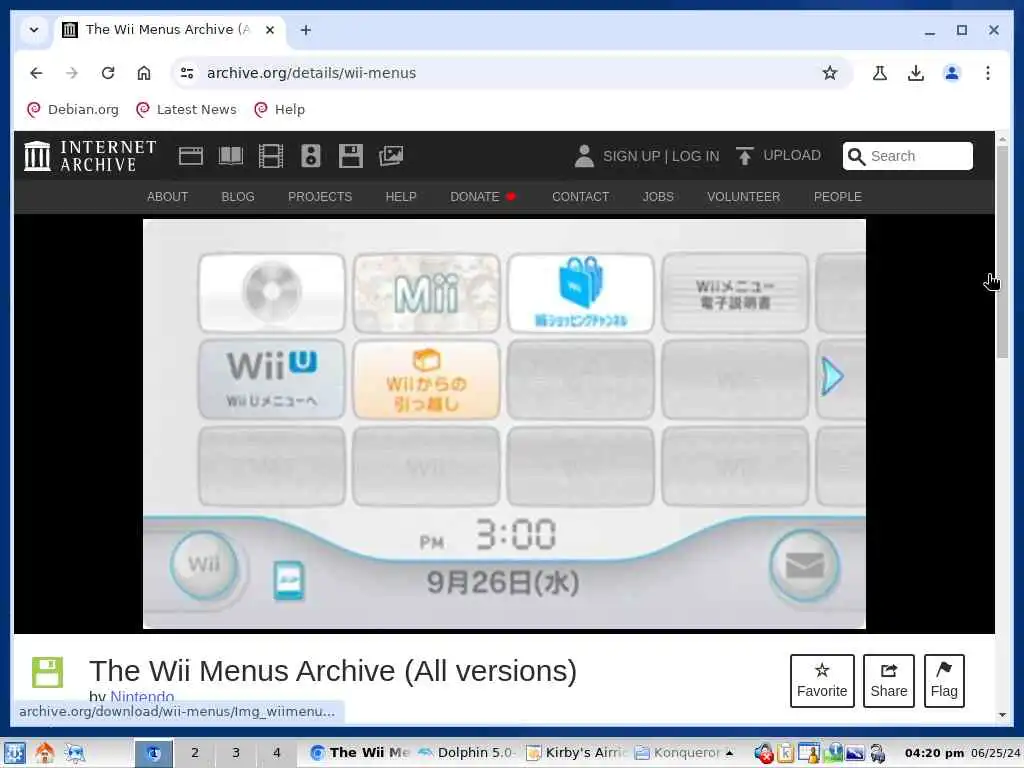Open the CONTACT menu item
Viewport: 1024px width, 768px height.
(x=581, y=197)
